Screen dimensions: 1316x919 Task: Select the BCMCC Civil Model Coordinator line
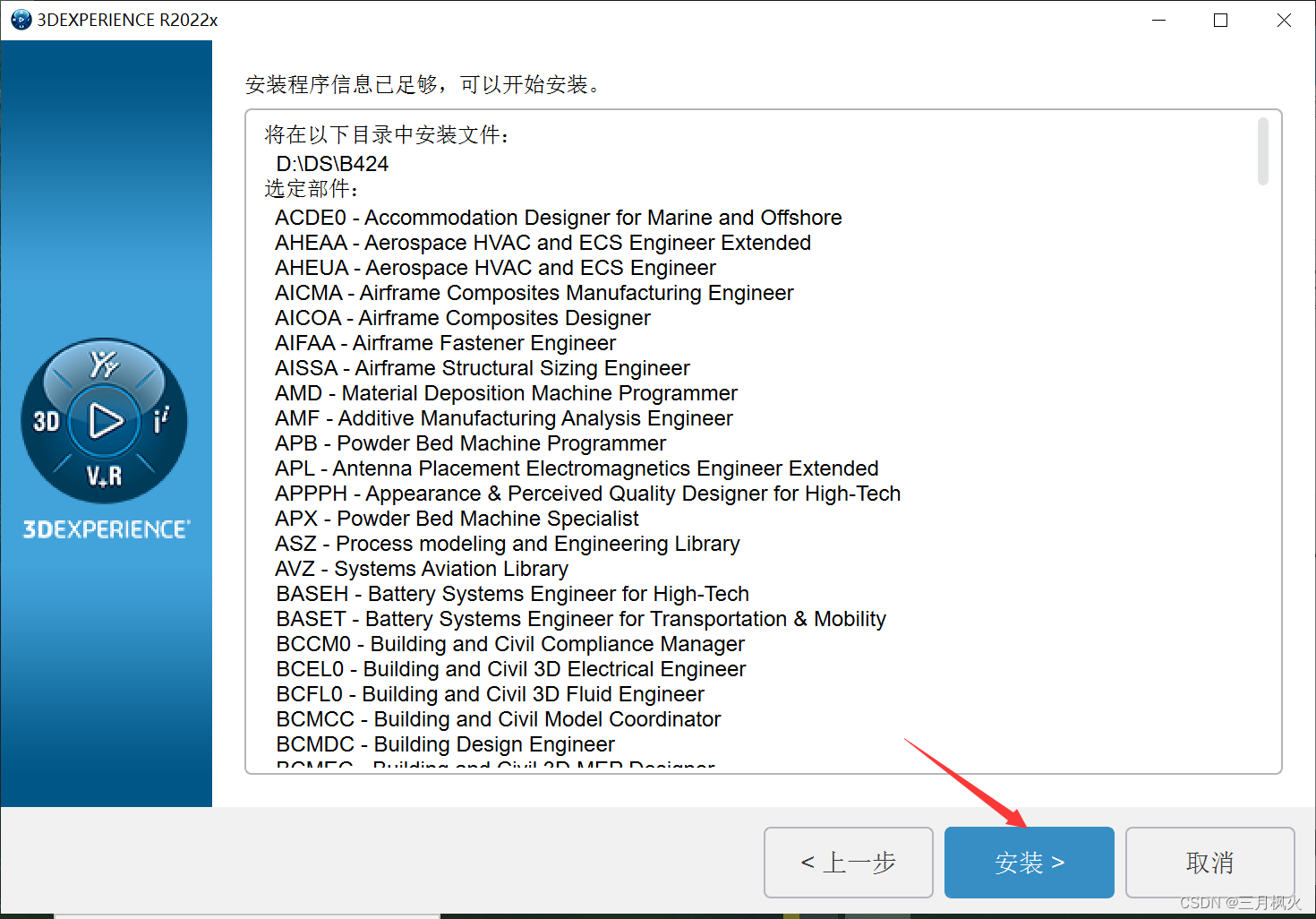(x=499, y=719)
